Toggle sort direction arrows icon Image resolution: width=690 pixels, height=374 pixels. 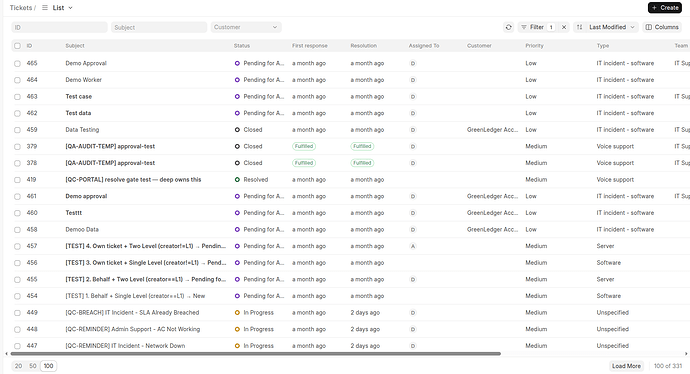coord(580,27)
